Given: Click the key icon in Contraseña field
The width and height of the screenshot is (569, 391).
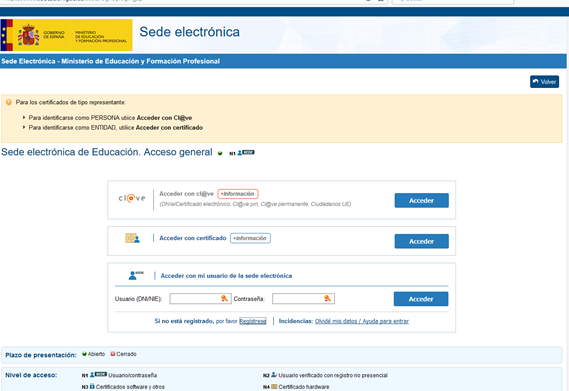Looking at the screenshot, I should [327, 298].
